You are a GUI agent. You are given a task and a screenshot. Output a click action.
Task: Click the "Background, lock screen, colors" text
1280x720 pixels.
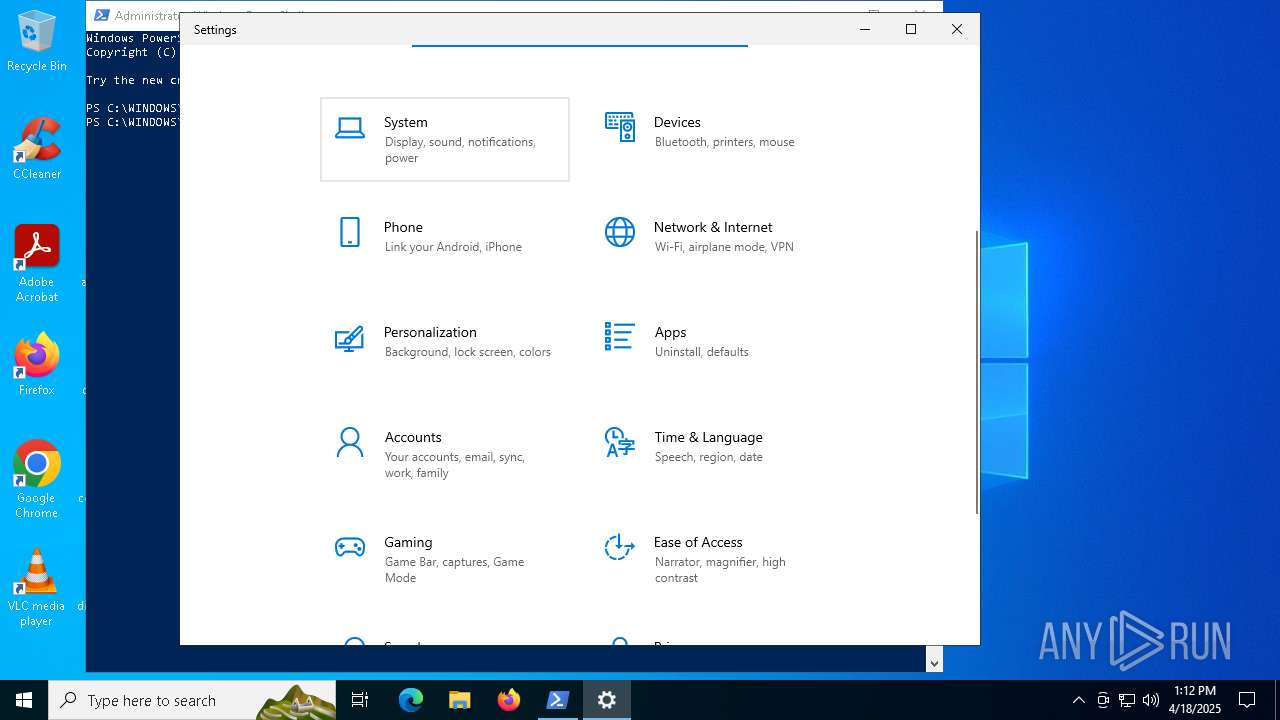(468, 352)
